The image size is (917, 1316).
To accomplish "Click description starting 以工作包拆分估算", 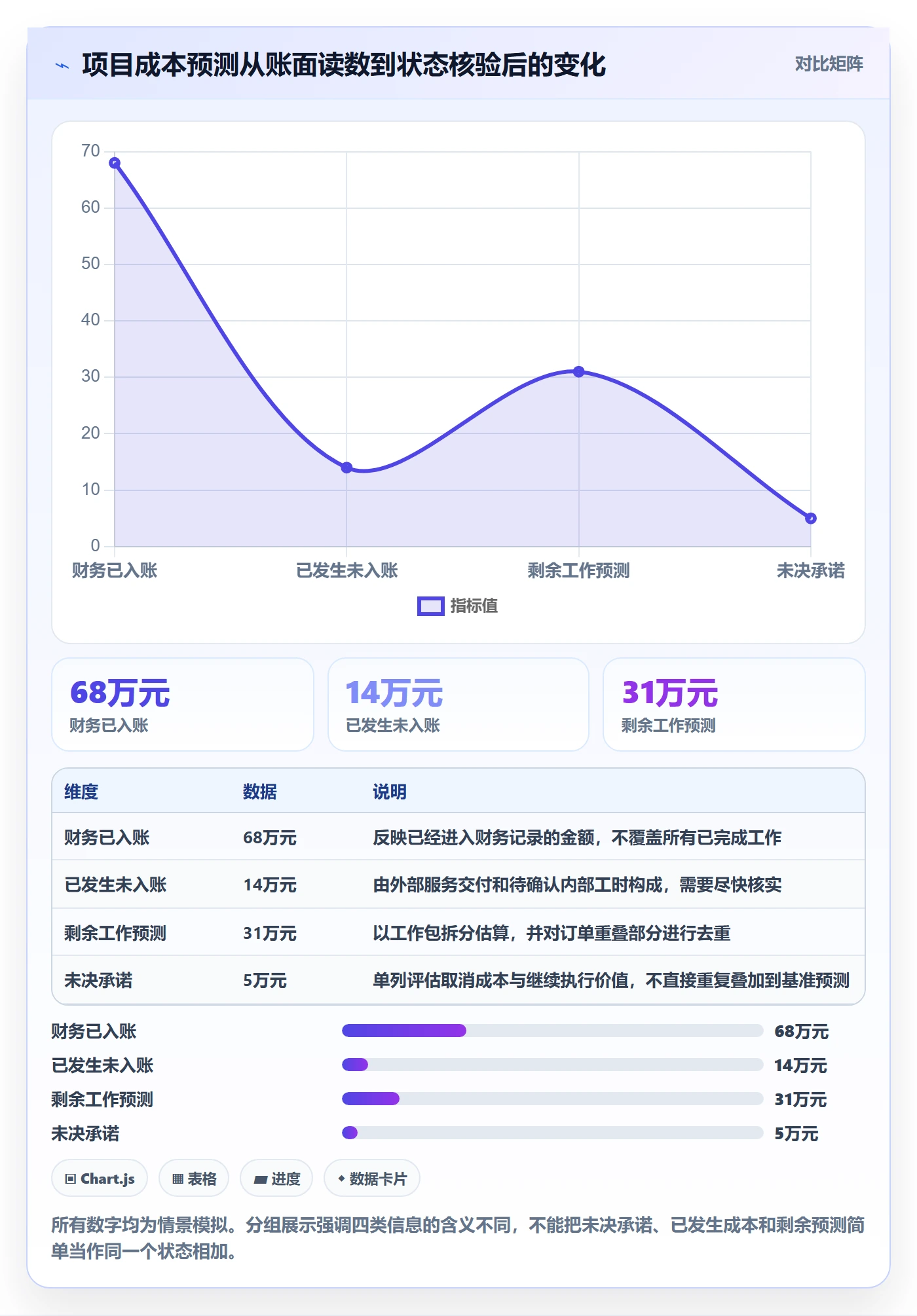I will pos(552,933).
